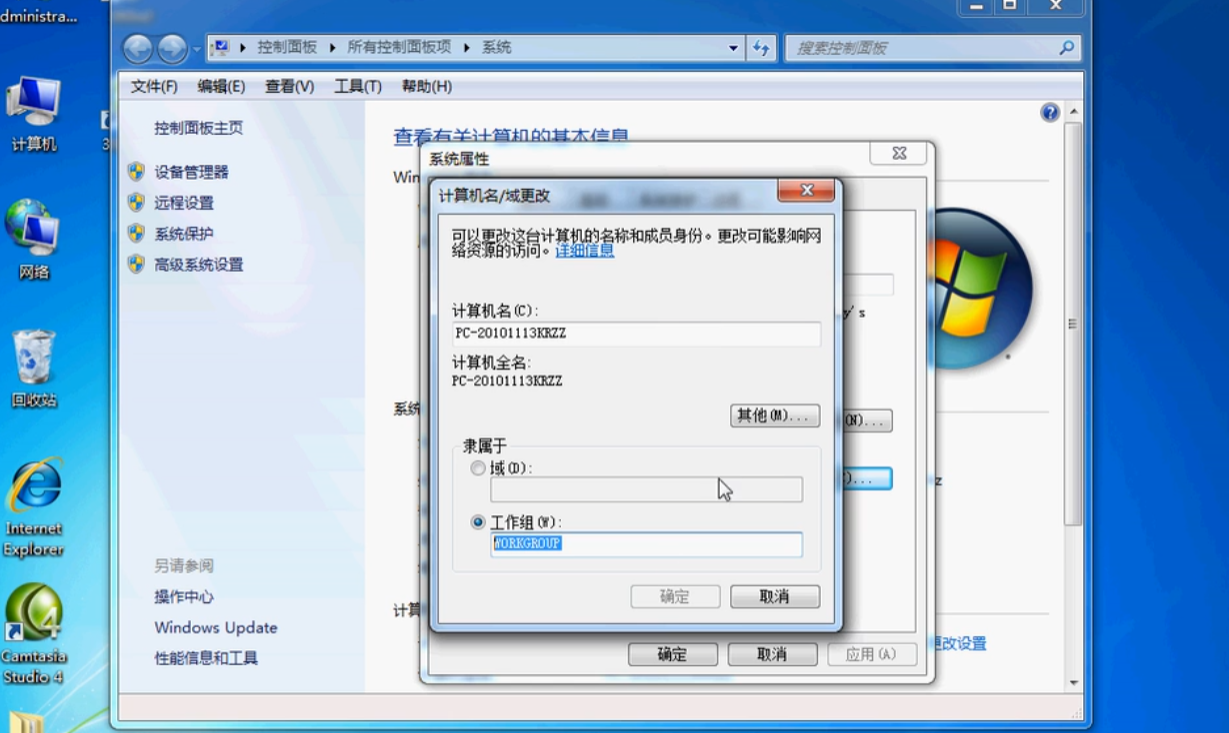Open the 编辑(E) menu
The width and height of the screenshot is (1229, 733).
tap(221, 87)
